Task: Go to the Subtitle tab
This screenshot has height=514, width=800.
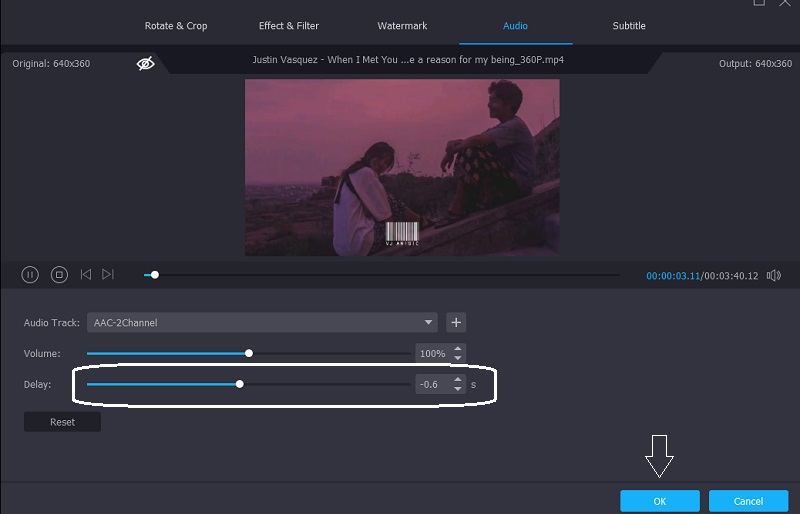Action: click(x=629, y=26)
